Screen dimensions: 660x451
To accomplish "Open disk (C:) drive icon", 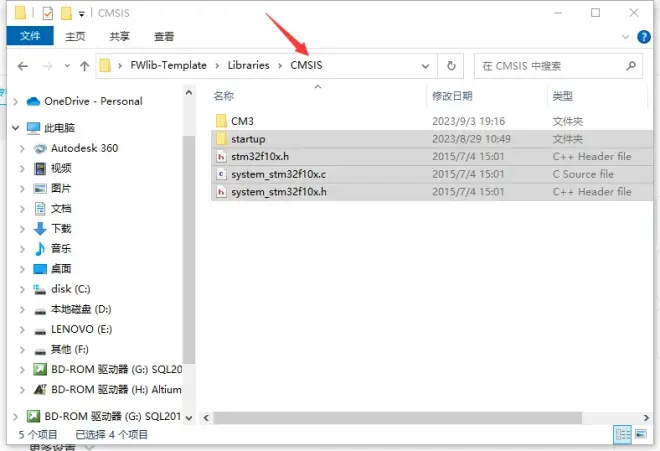I will click(x=40, y=289).
